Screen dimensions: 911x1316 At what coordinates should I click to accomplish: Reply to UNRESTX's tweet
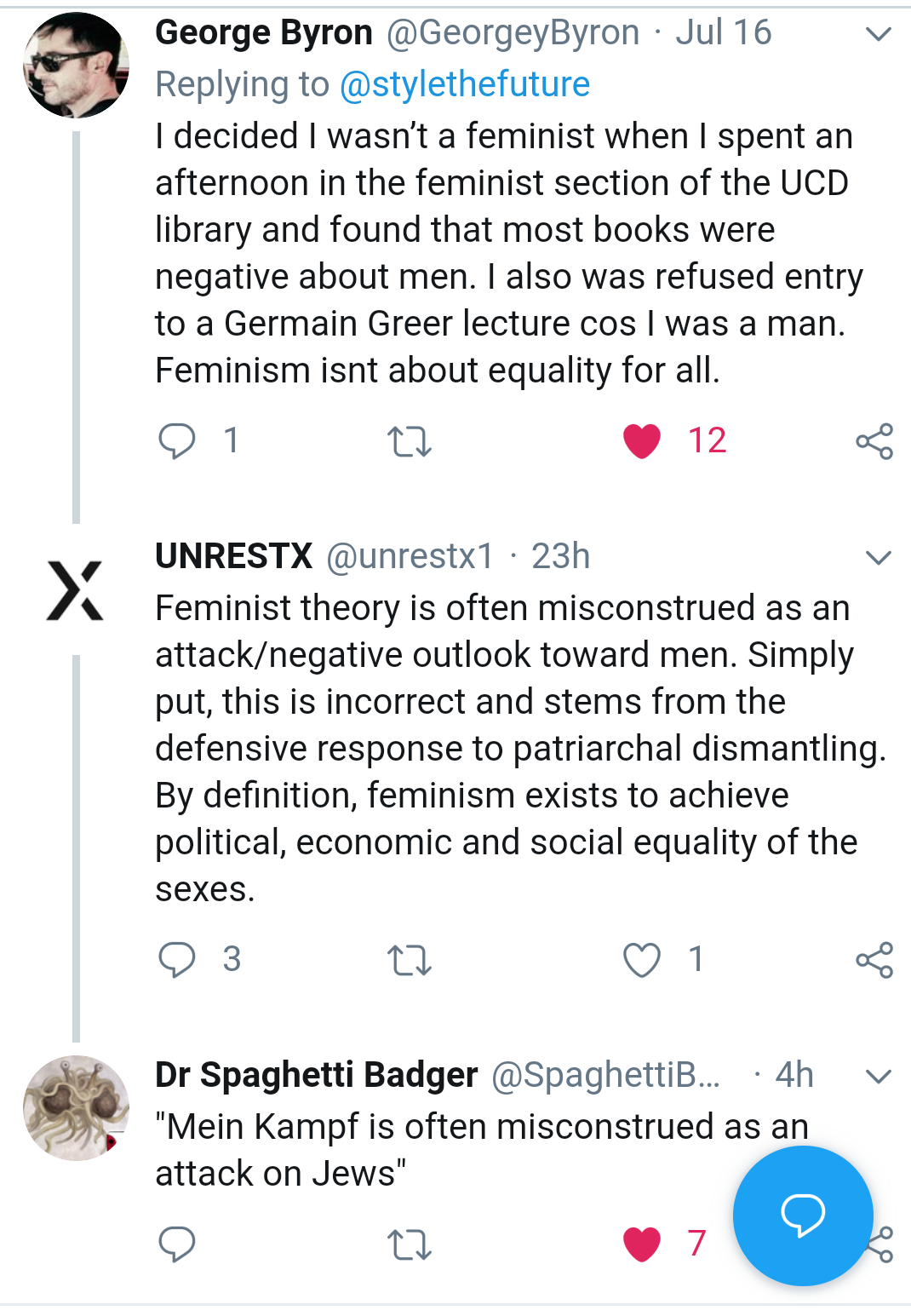tap(177, 960)
